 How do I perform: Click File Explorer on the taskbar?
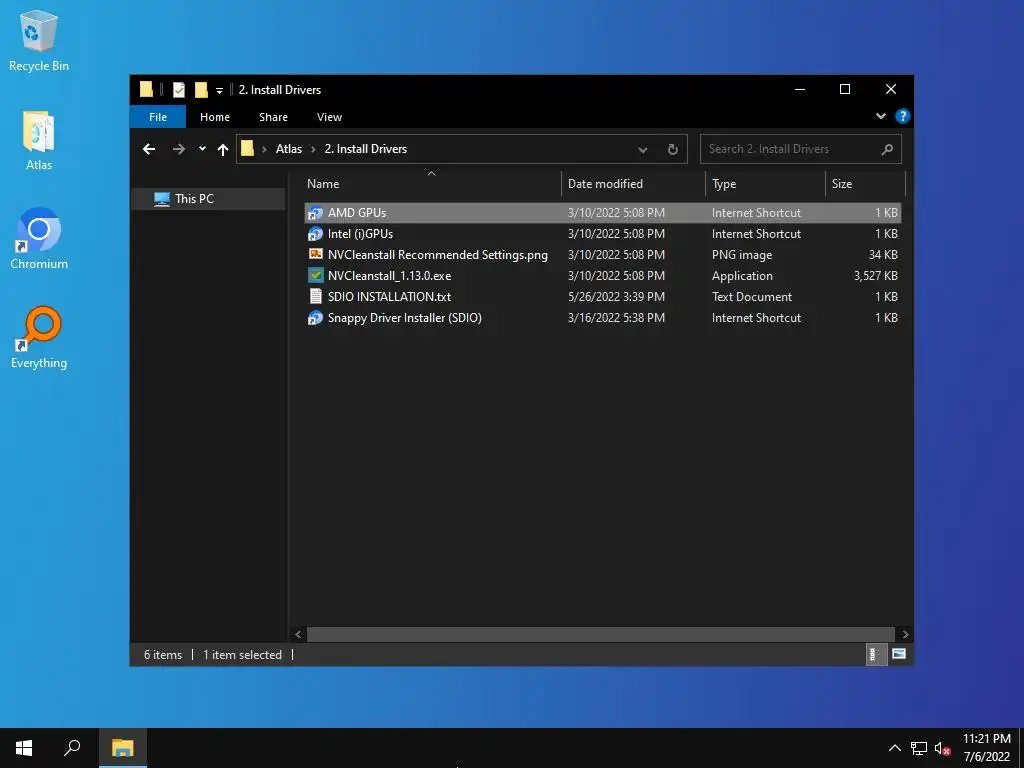[122, 748]
